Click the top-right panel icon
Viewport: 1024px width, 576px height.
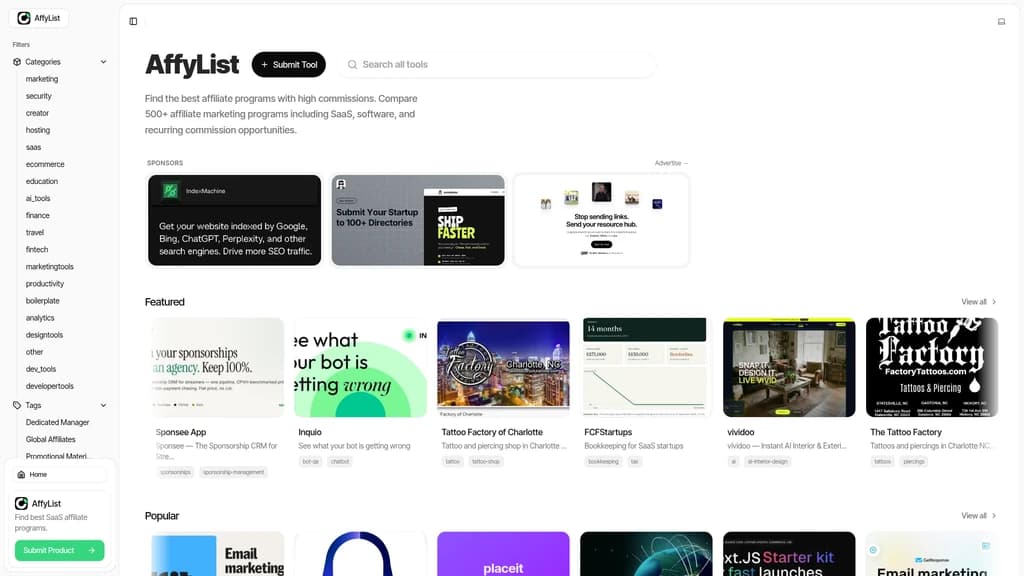click(1001, 22)
